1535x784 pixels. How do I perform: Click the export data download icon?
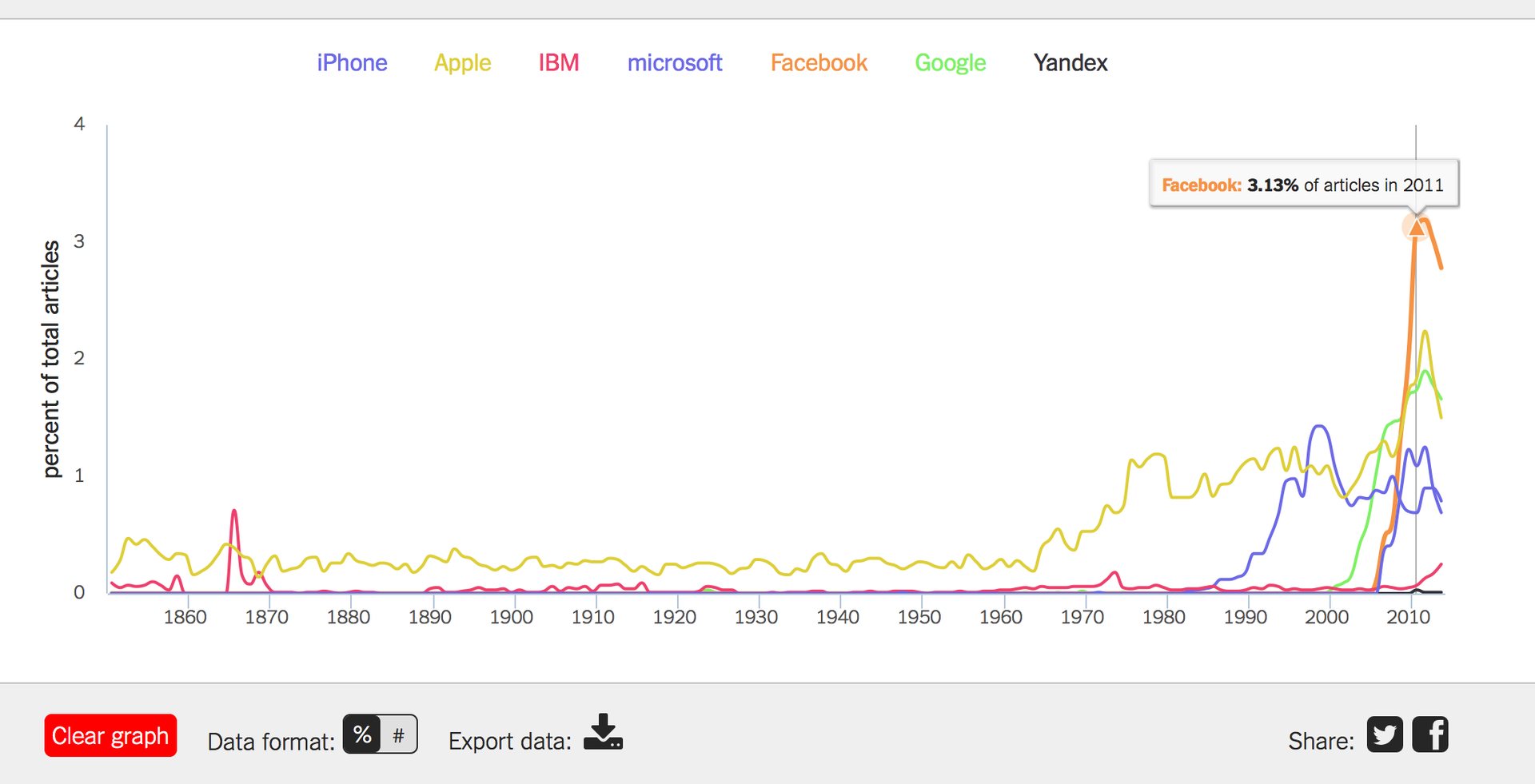click(x=603, y=732)
